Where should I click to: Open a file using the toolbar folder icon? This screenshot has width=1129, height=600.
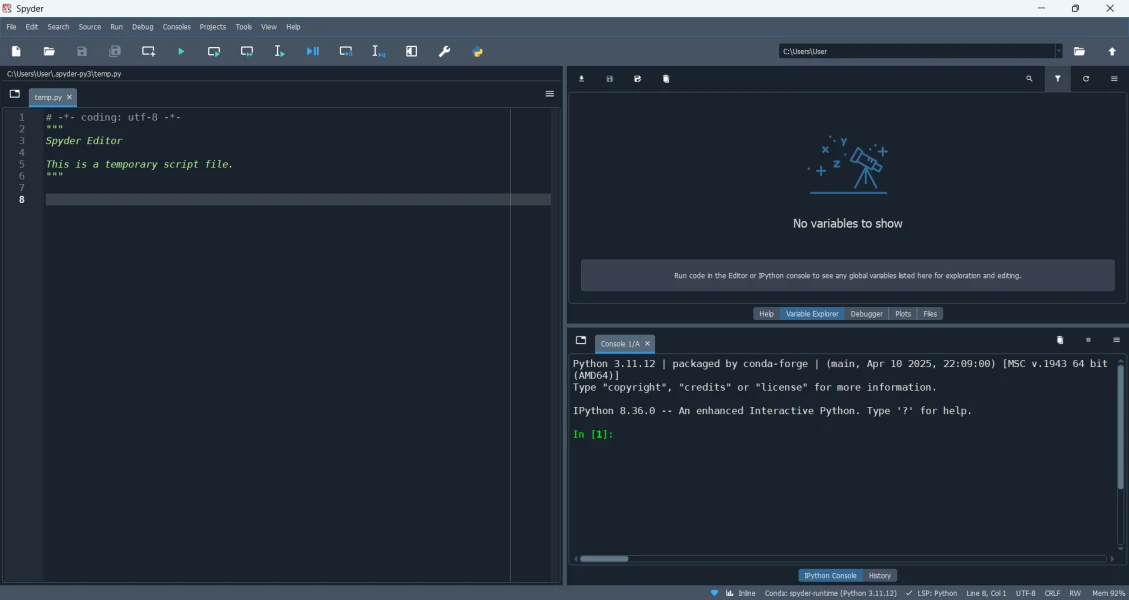[x=49, y=51]
